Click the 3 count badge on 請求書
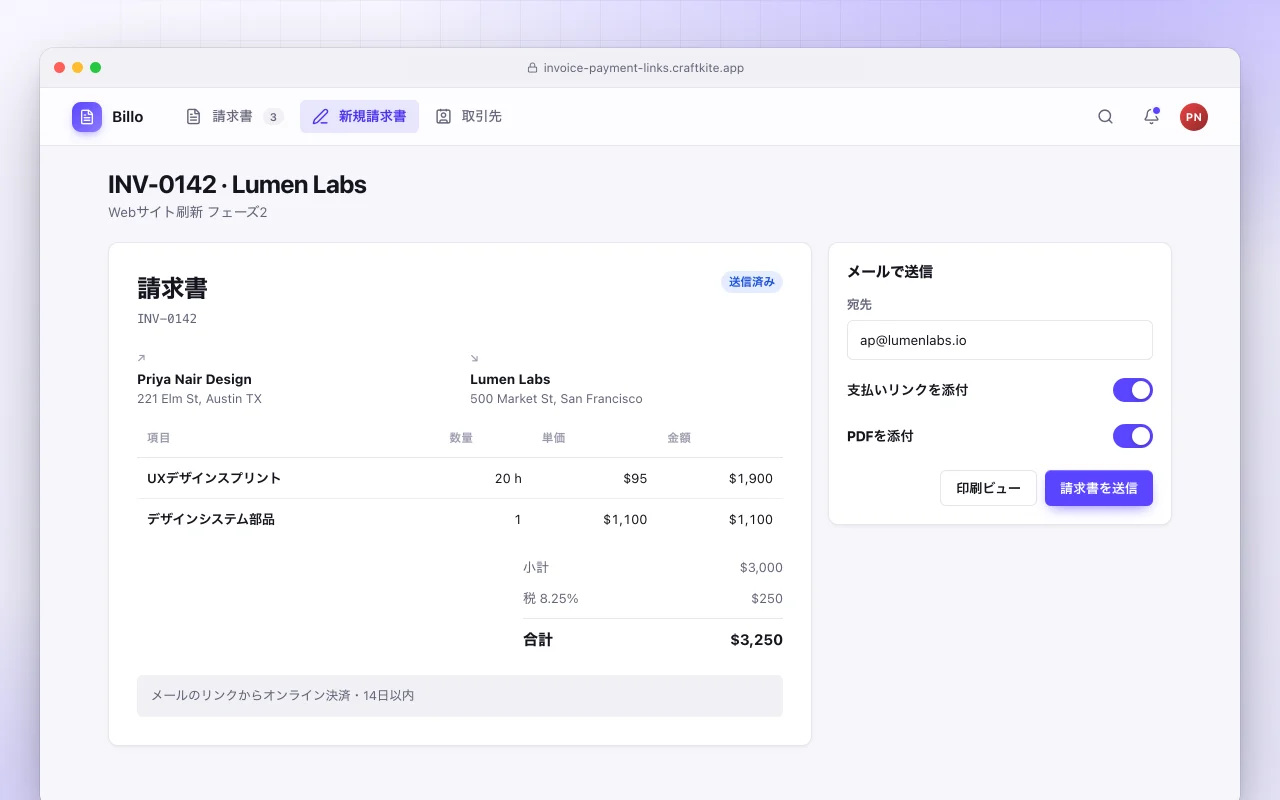The height and width of the screenshot is (800, 1280). [273, 117]
